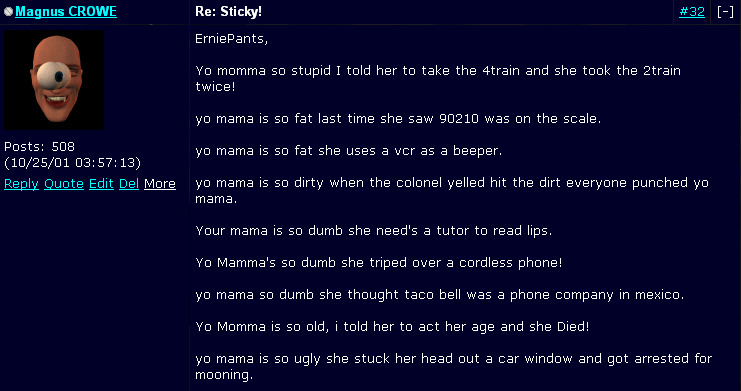The width and height of the screenshot is (741, 391).
Task: Click the 4train joke line
Action: click(x=438, y=78)
